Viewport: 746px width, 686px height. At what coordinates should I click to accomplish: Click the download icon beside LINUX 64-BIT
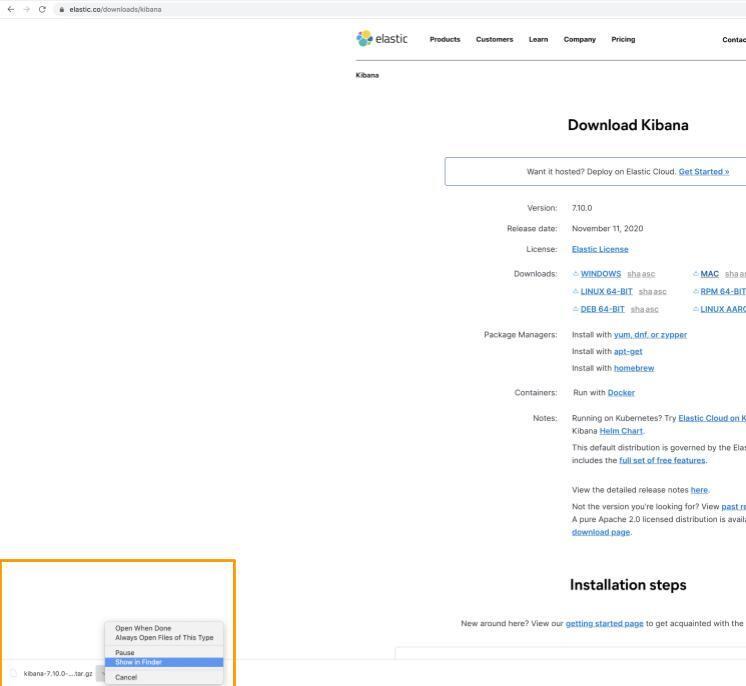(x=575, y=291)
